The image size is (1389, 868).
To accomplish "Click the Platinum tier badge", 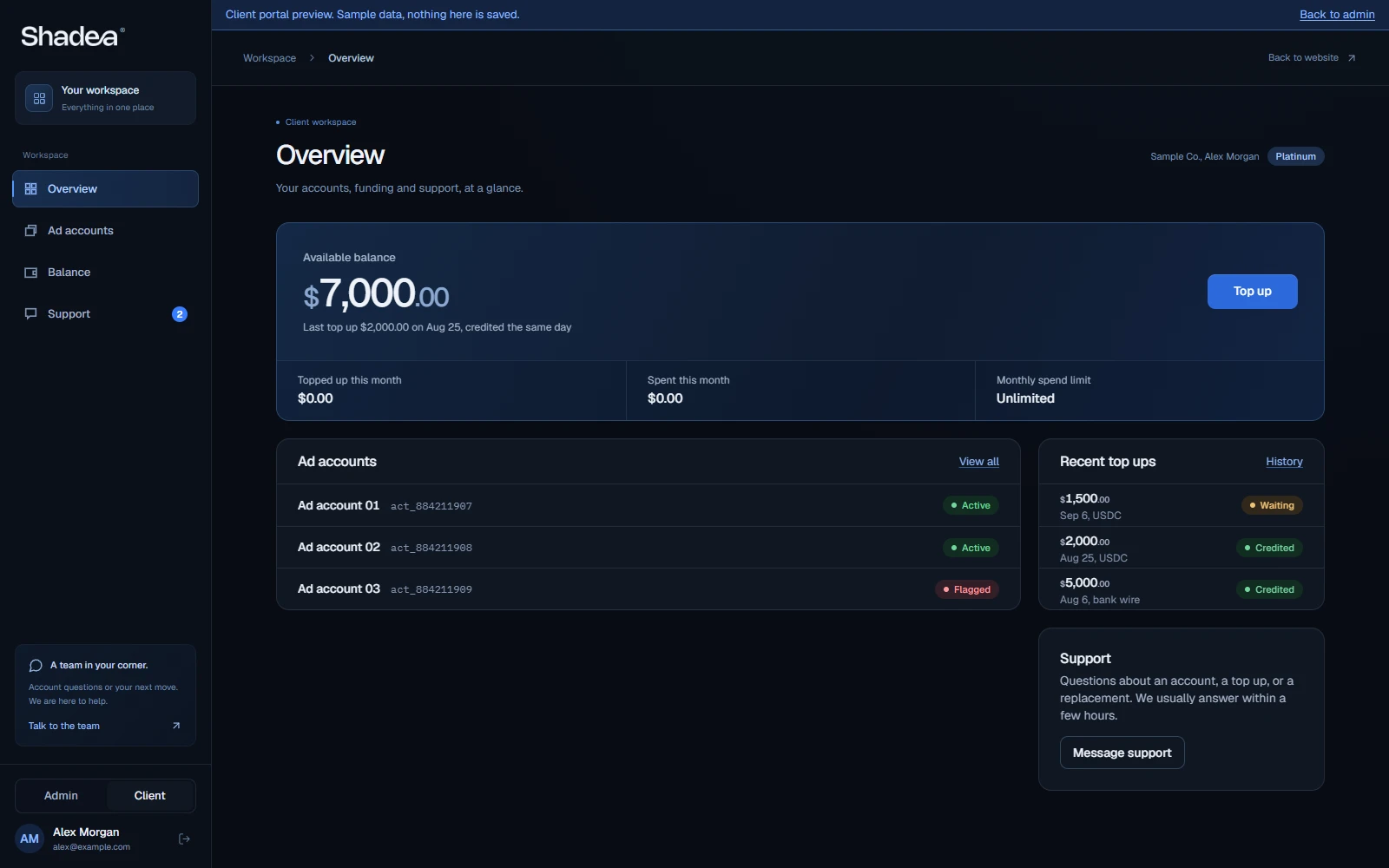I will pos(1295,156).
